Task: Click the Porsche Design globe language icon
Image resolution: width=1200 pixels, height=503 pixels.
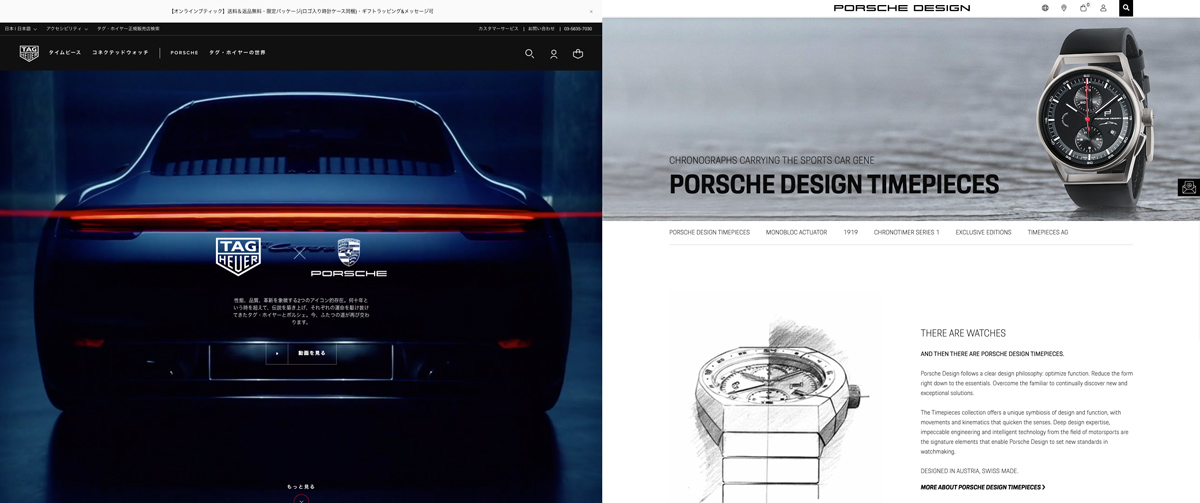Action: pyautogui.click(x=1045, y=8)
